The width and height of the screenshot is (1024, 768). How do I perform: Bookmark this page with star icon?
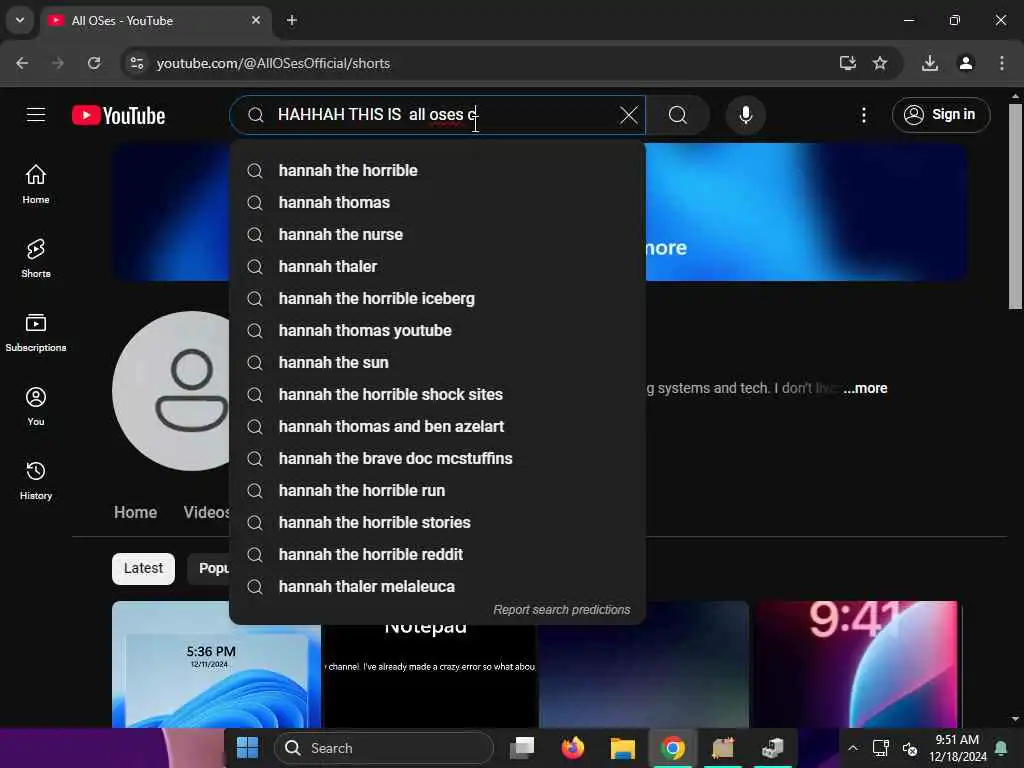880,63
